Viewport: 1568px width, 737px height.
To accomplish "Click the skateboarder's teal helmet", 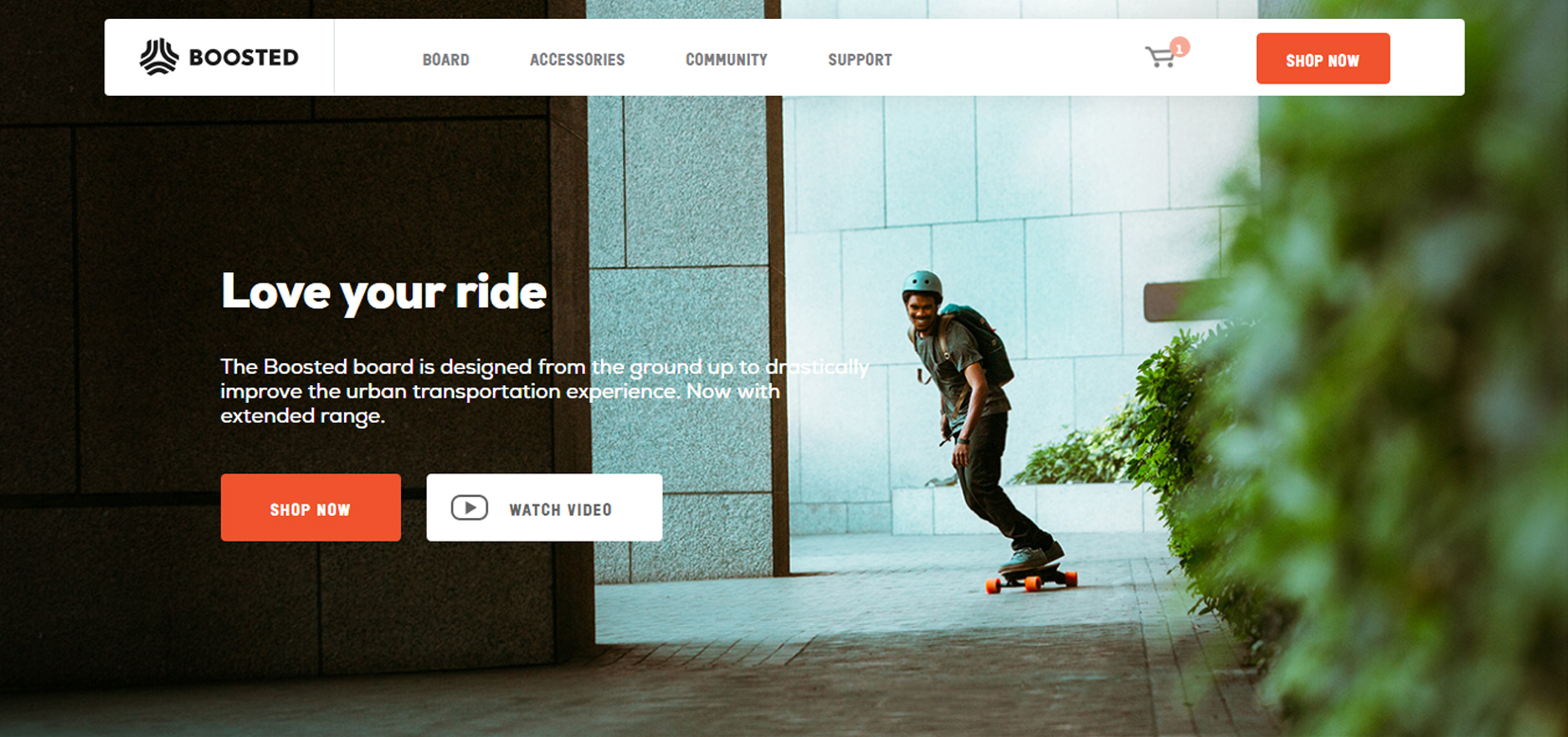I will tap(922, 285).
